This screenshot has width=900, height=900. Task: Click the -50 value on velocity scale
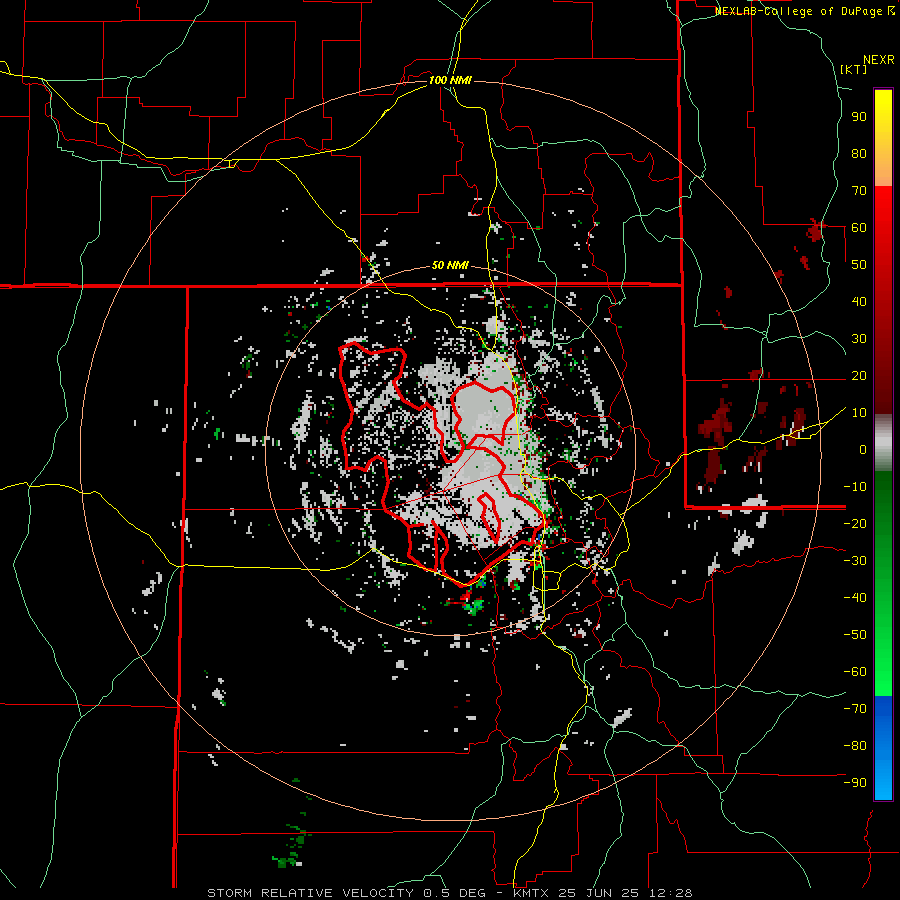click(855, 635)
